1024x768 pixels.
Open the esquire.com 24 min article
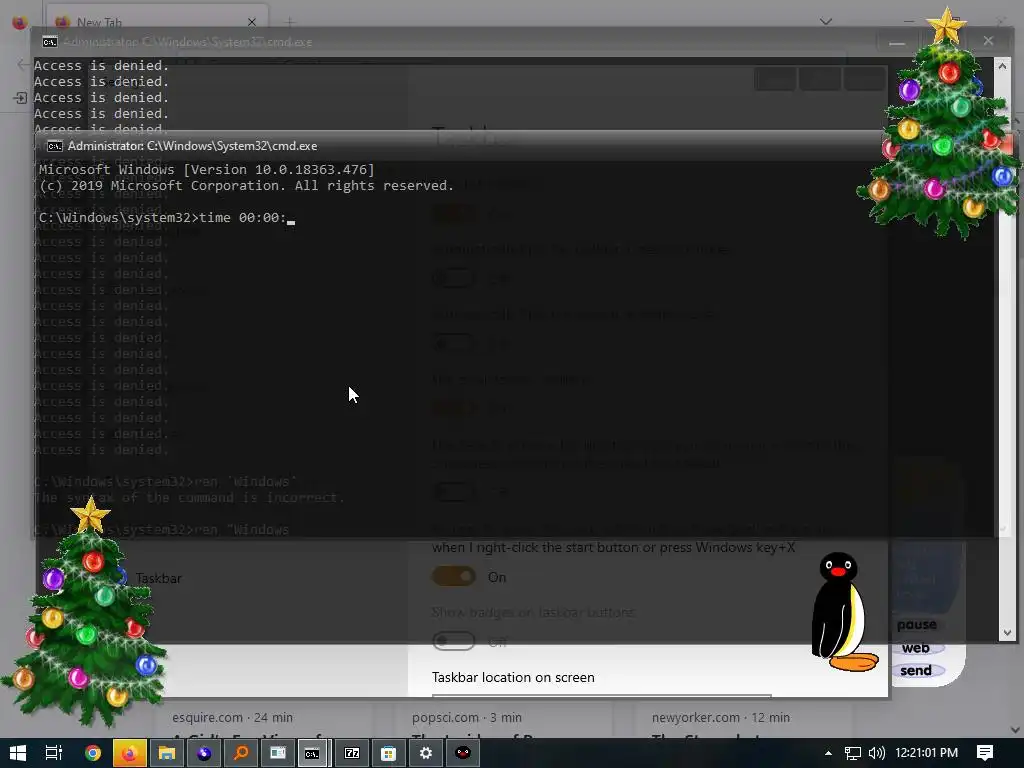pyautogui.click(x=232, y=718)
